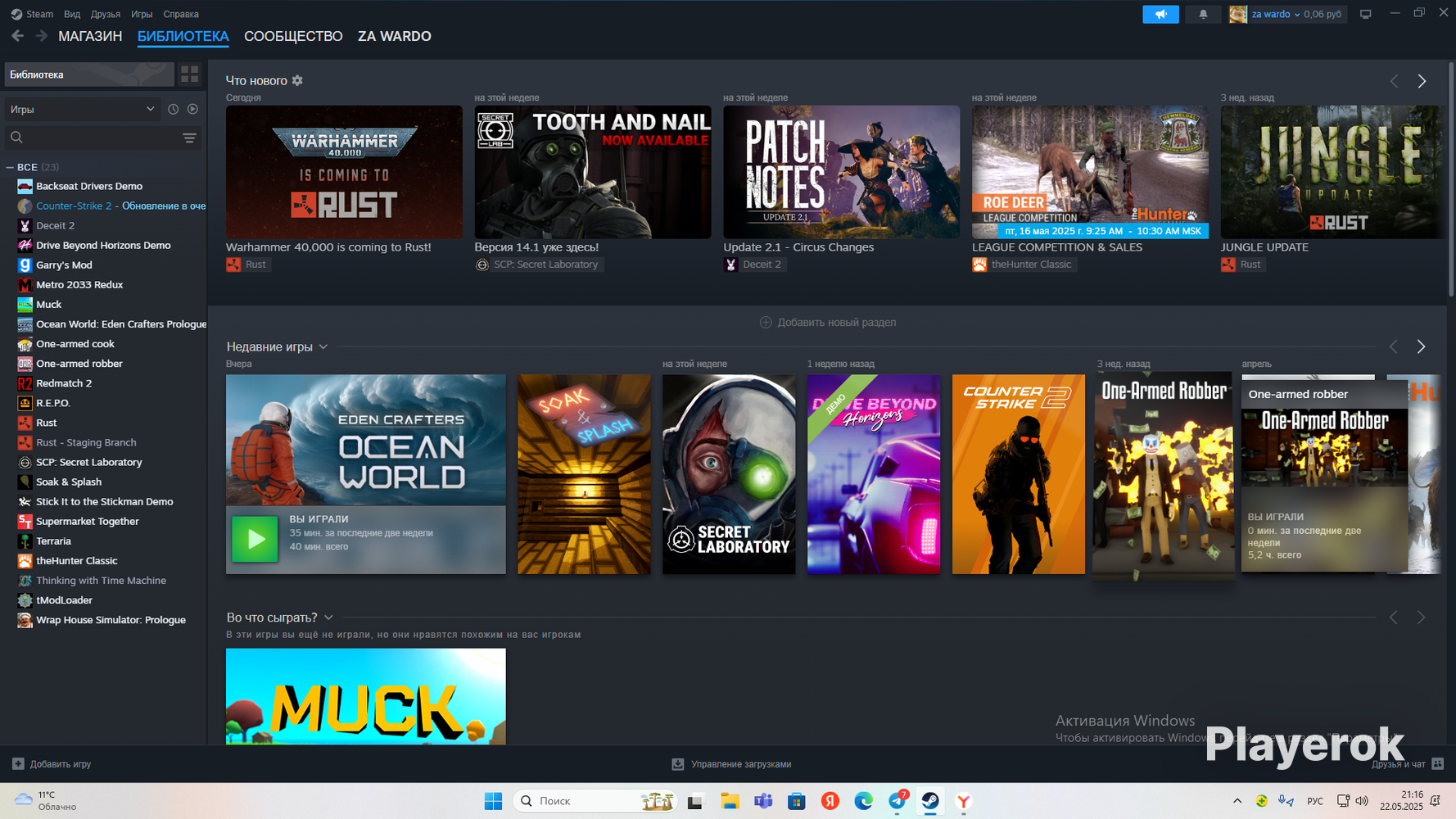Open the Soak & Splash game cover

(584, 474)
